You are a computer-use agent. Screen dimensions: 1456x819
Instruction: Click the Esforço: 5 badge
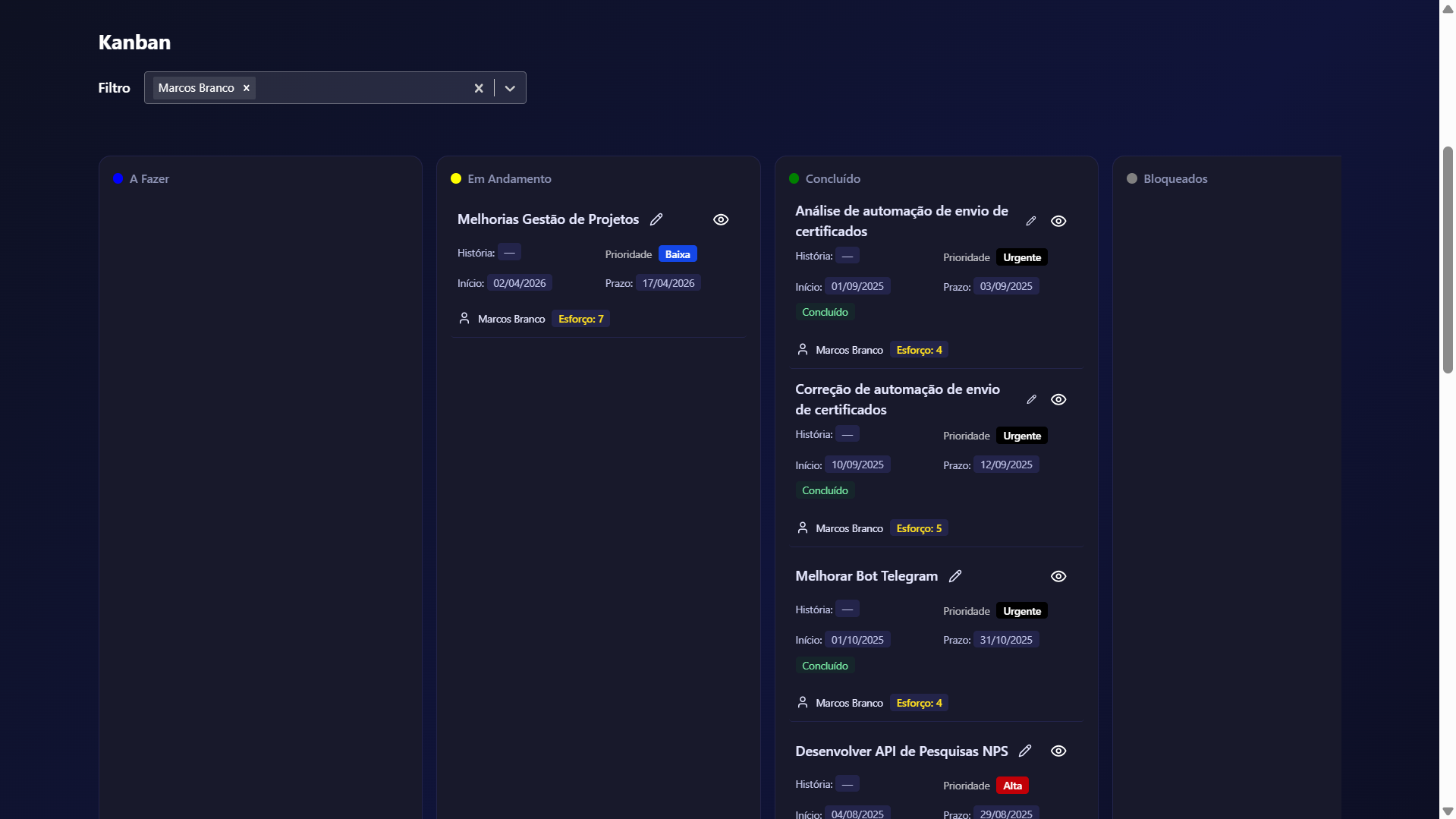[x=919, y=528]
